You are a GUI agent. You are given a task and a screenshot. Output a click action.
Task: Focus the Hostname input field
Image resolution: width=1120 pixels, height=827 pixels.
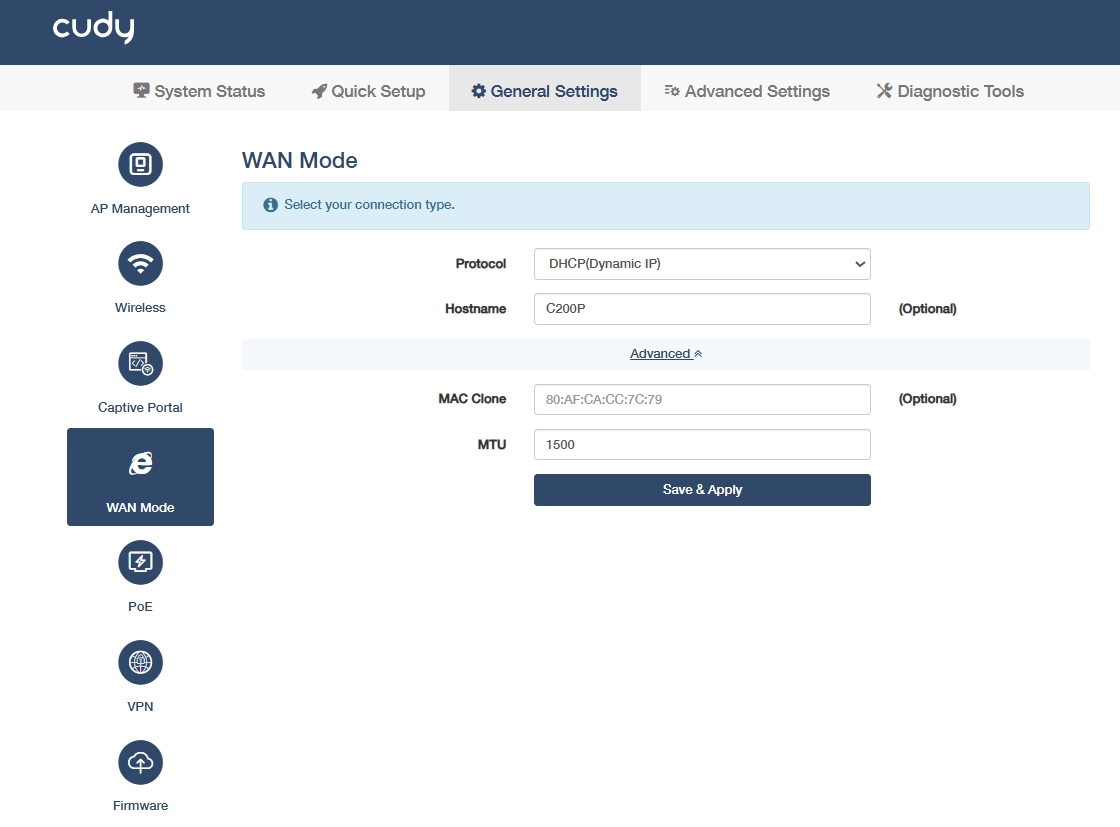tap(701, 309)
